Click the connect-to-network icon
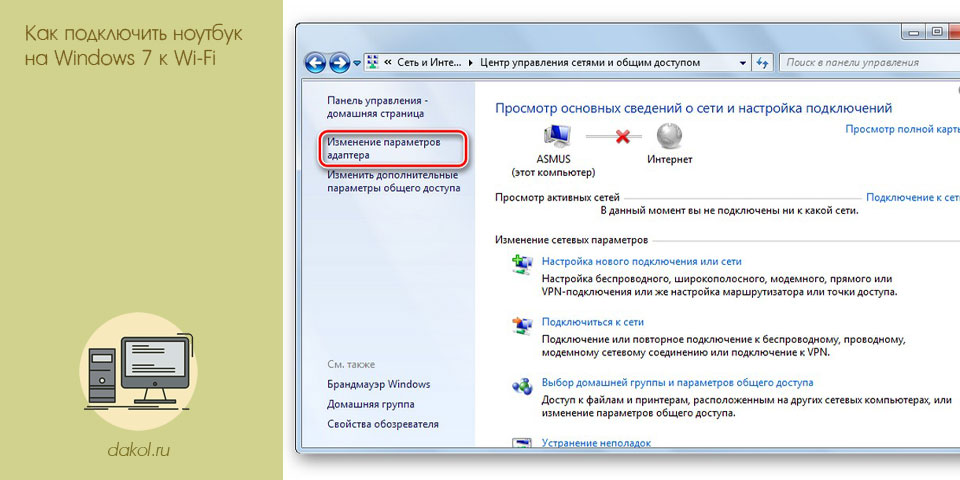The height and width of the screenshot is (480, 960). tap(522, 324)
